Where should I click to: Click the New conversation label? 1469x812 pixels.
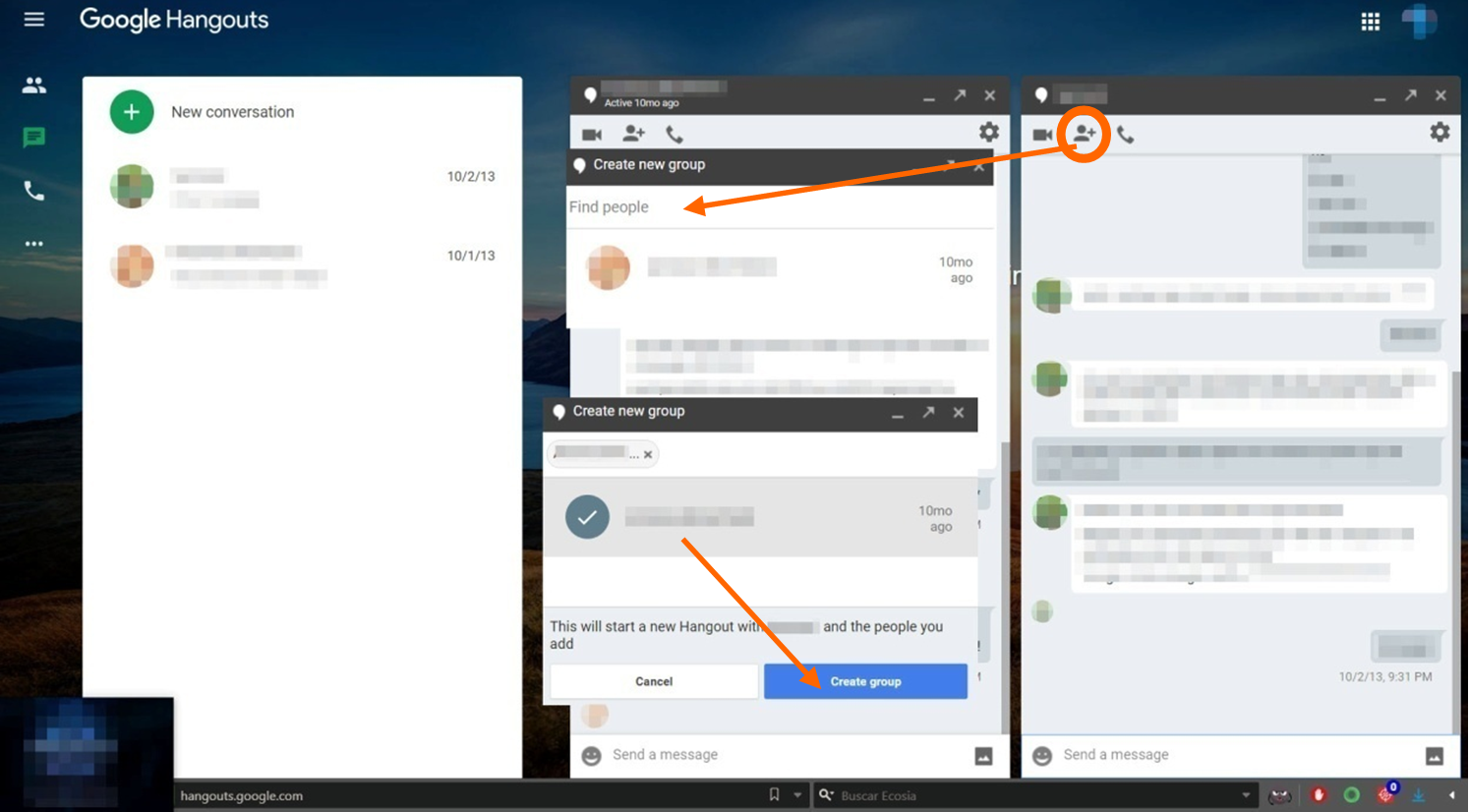click(233, 112)
